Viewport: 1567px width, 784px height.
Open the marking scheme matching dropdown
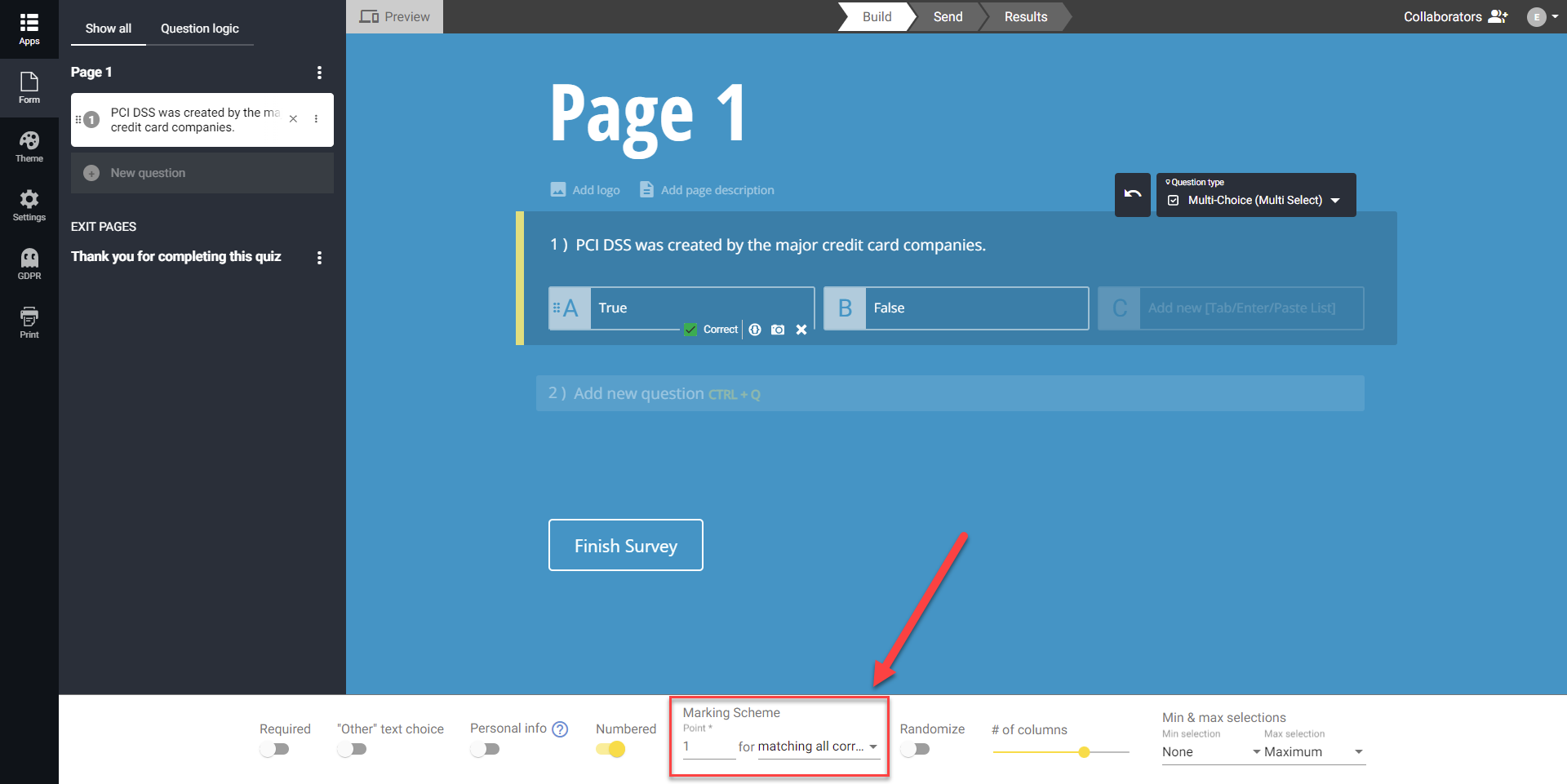(x=819, y=746)
